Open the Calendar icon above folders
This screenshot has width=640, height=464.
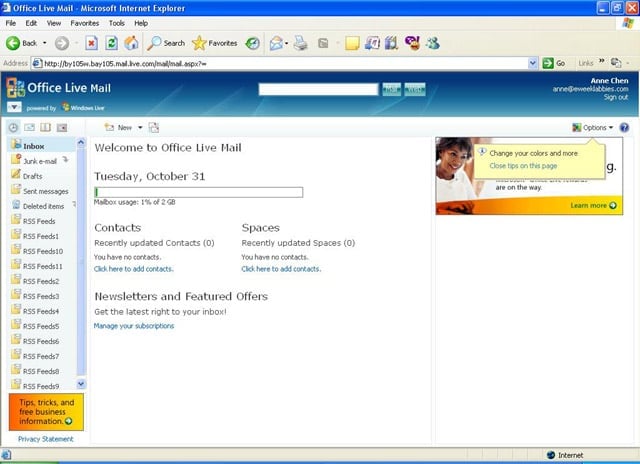coord(62,128)
